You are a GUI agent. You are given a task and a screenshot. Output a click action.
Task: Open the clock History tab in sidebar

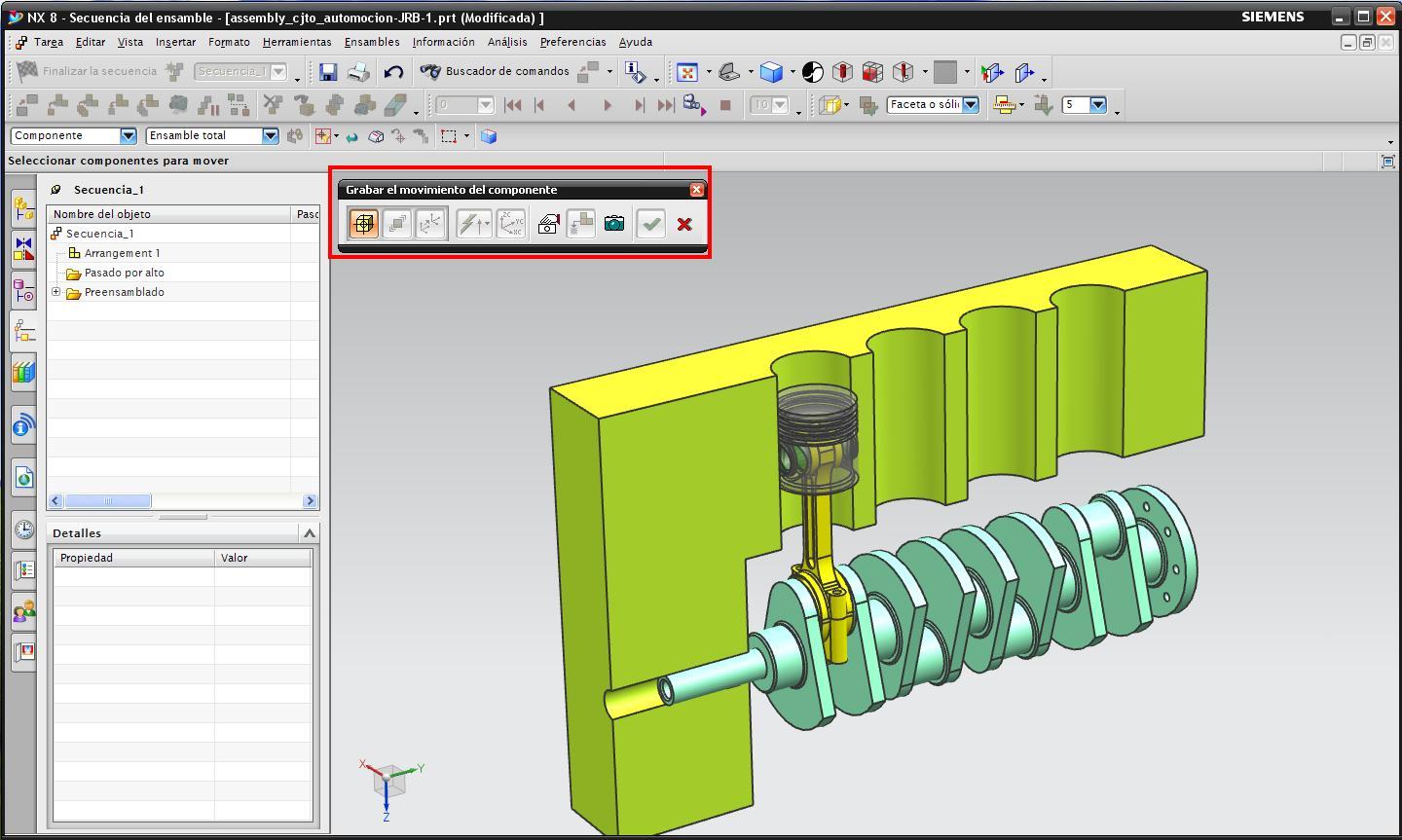point(23,530)
